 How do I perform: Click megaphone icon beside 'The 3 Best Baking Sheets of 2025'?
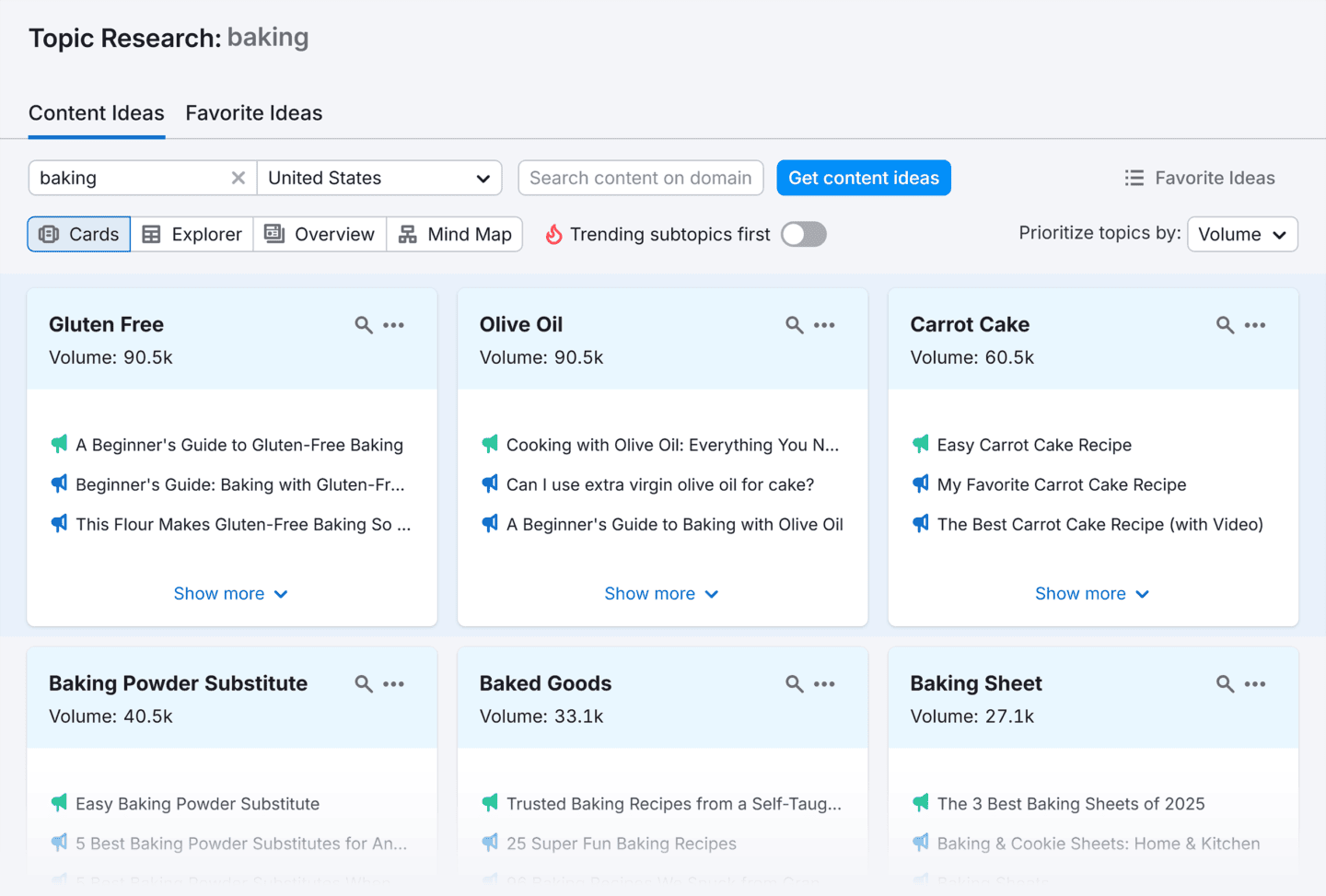pos(921,804)
